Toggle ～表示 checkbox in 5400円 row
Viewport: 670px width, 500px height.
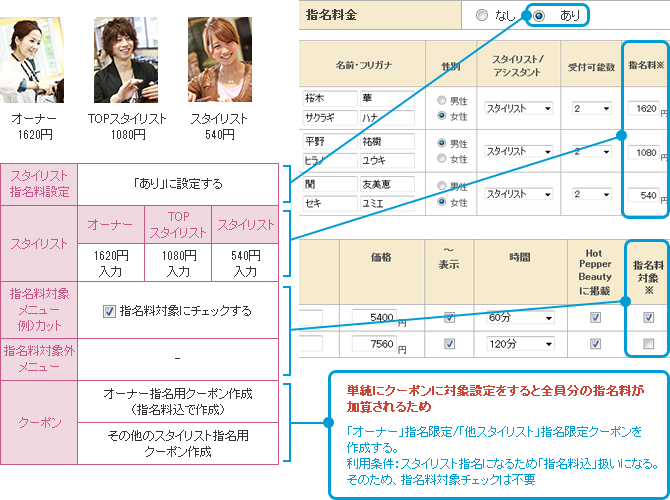click(x=449, y=318)
